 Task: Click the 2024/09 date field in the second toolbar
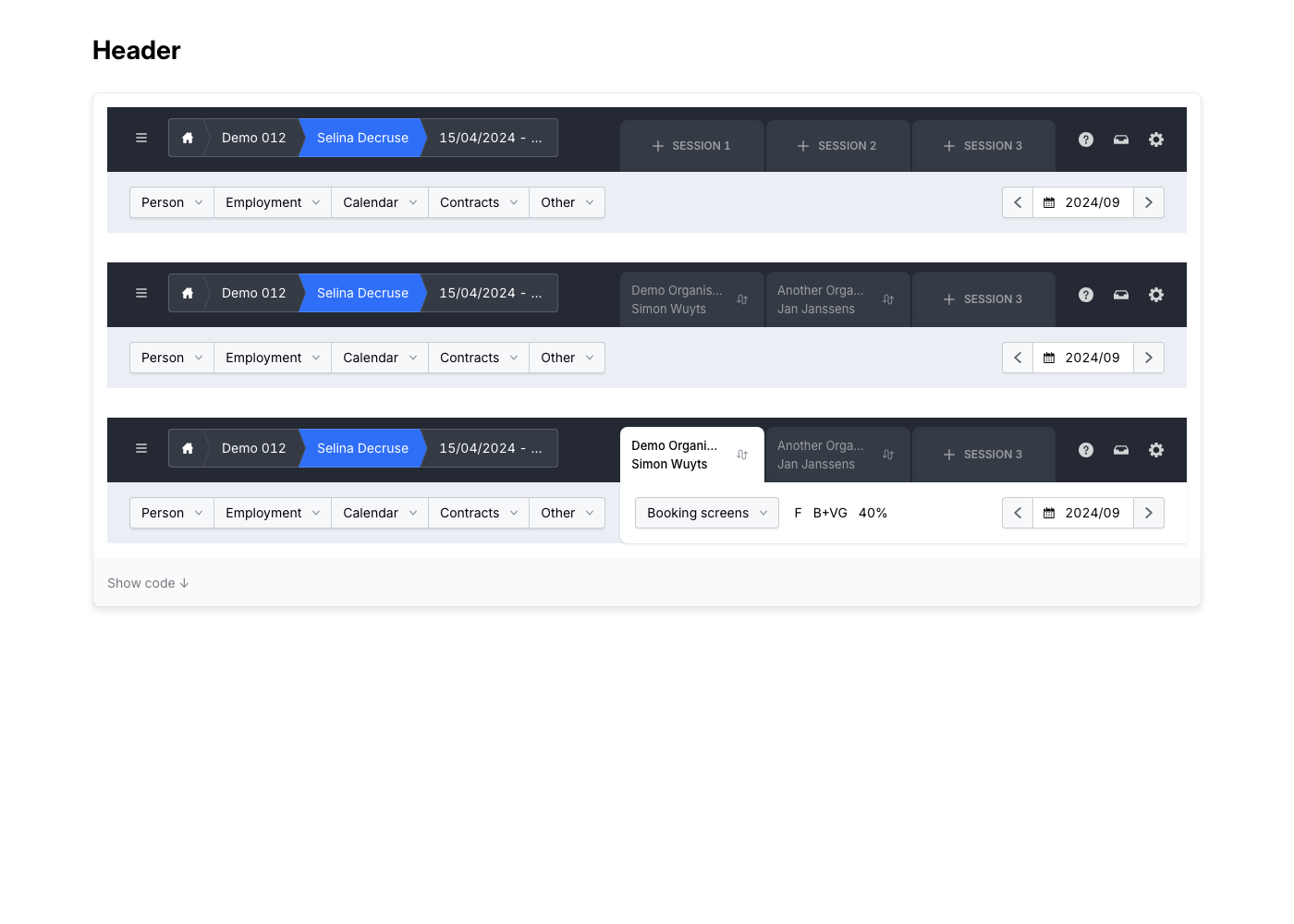point(1082,358)
